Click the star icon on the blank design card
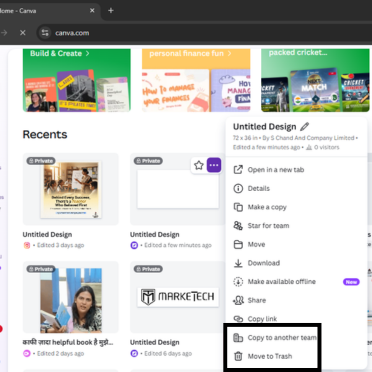Viewport: 372px width, 372px height. tap(199, 165)
